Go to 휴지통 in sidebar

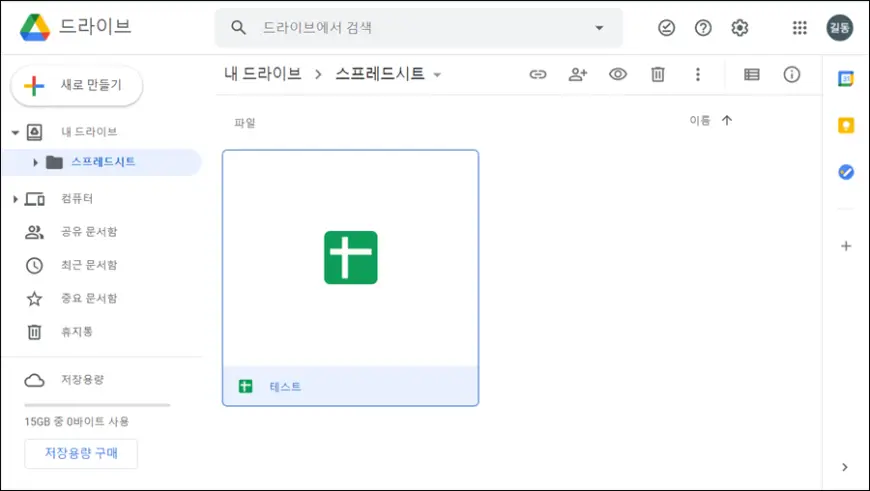pyautogui.click(x=76, y=331)
